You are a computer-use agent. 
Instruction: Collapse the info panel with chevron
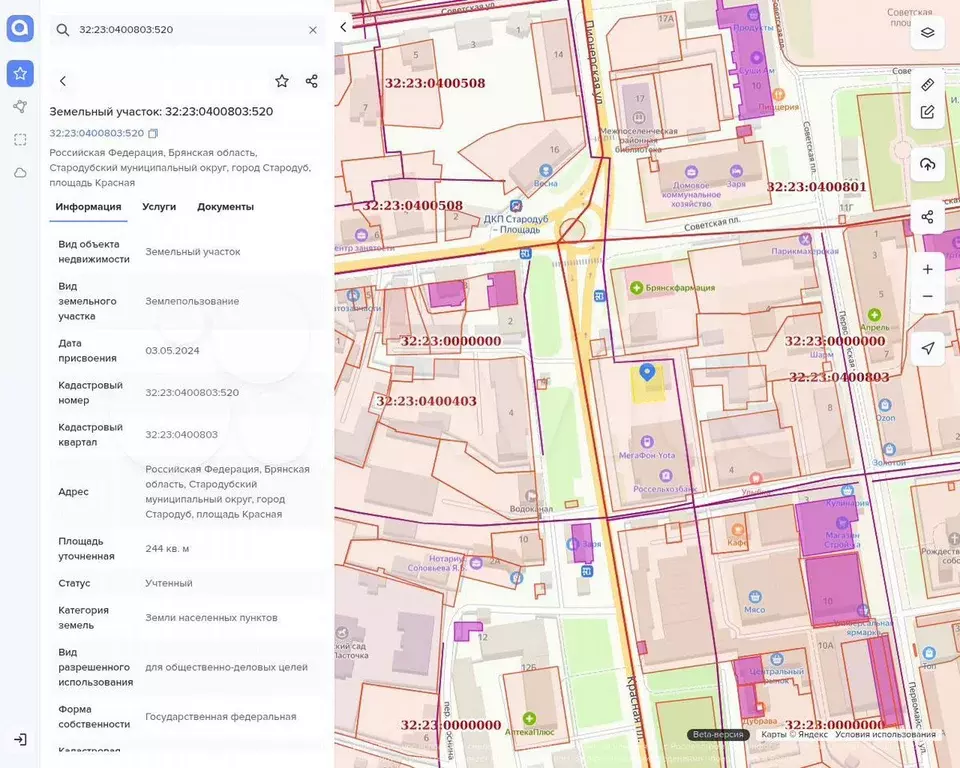pos(343,27)
